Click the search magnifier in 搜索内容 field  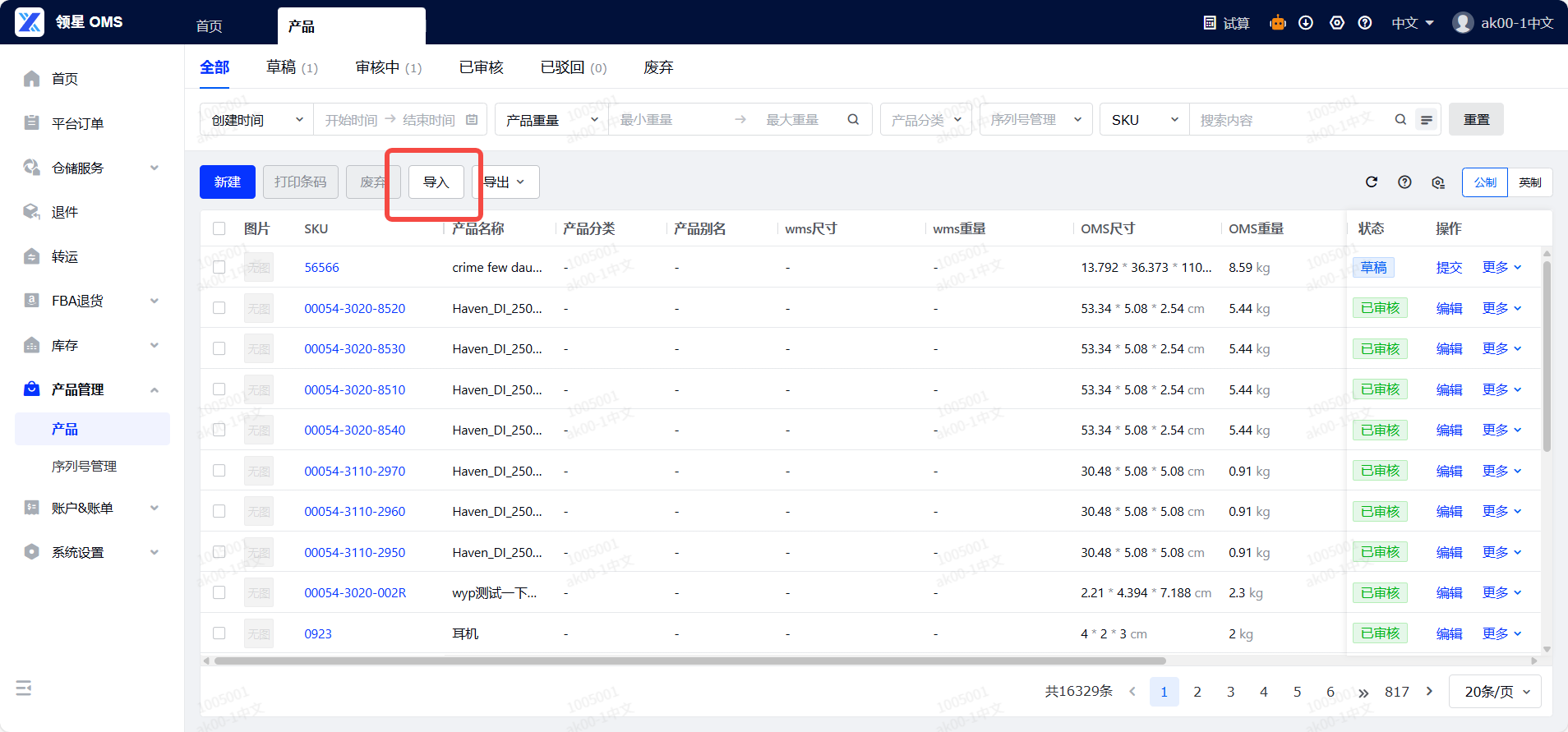(x=1400, y=120)
